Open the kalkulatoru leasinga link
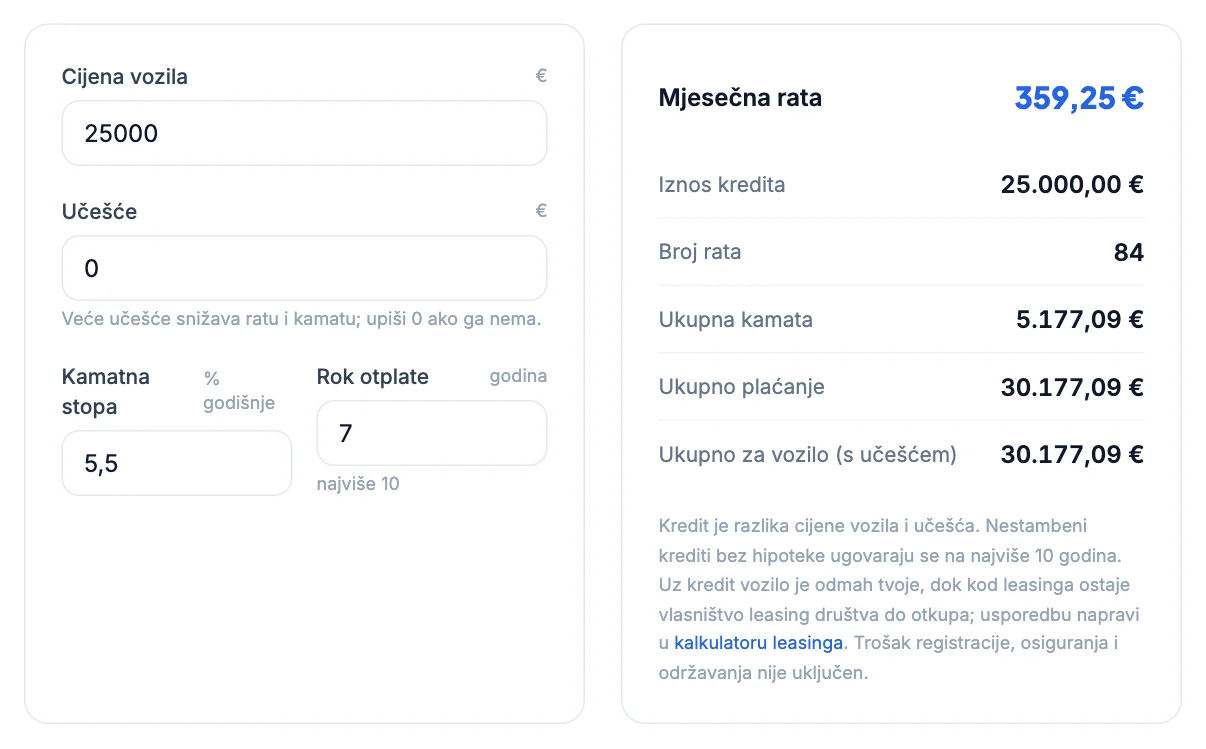This screenshot has width=1206, height=749. click(759, 642)
